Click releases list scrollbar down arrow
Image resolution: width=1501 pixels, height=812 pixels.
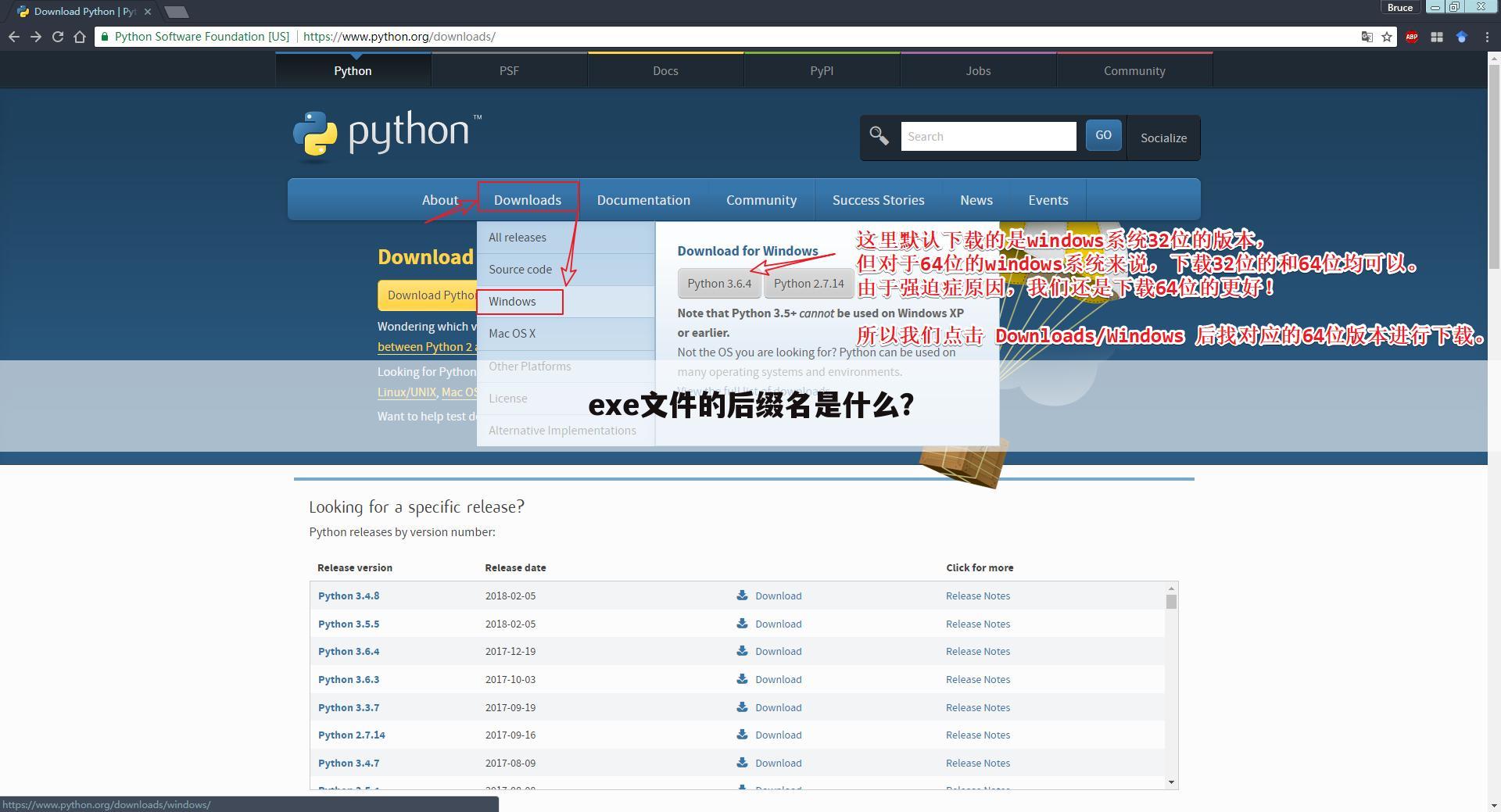(x=1171, y=782)
